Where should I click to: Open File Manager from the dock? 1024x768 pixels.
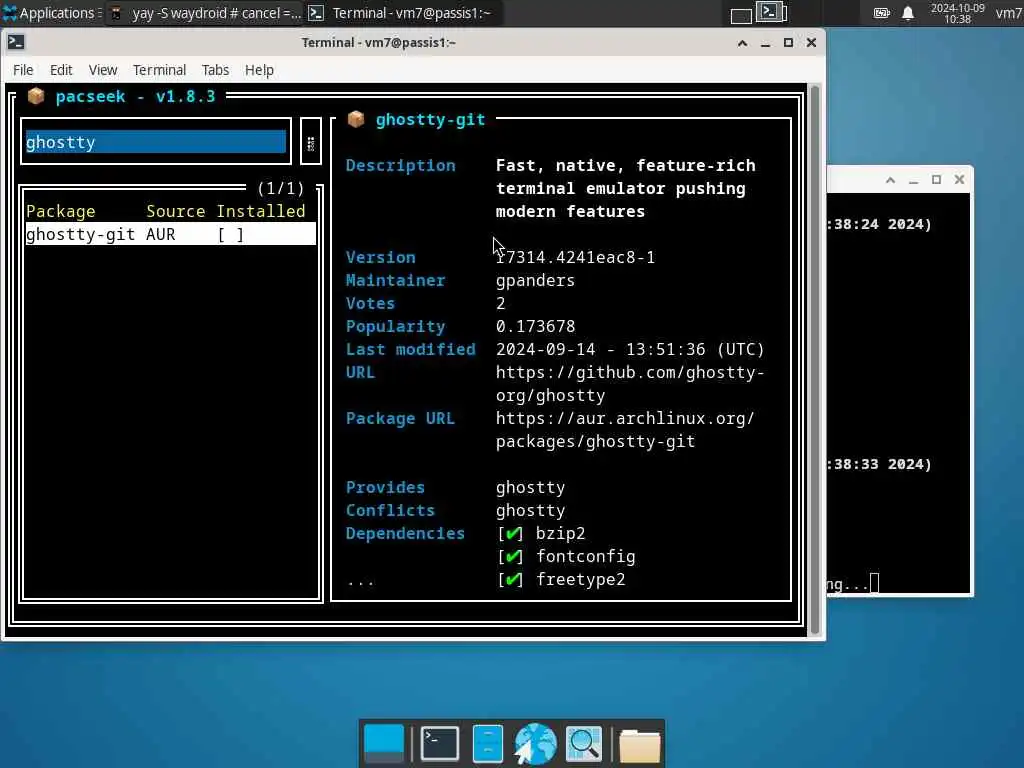tap(487, 744)
